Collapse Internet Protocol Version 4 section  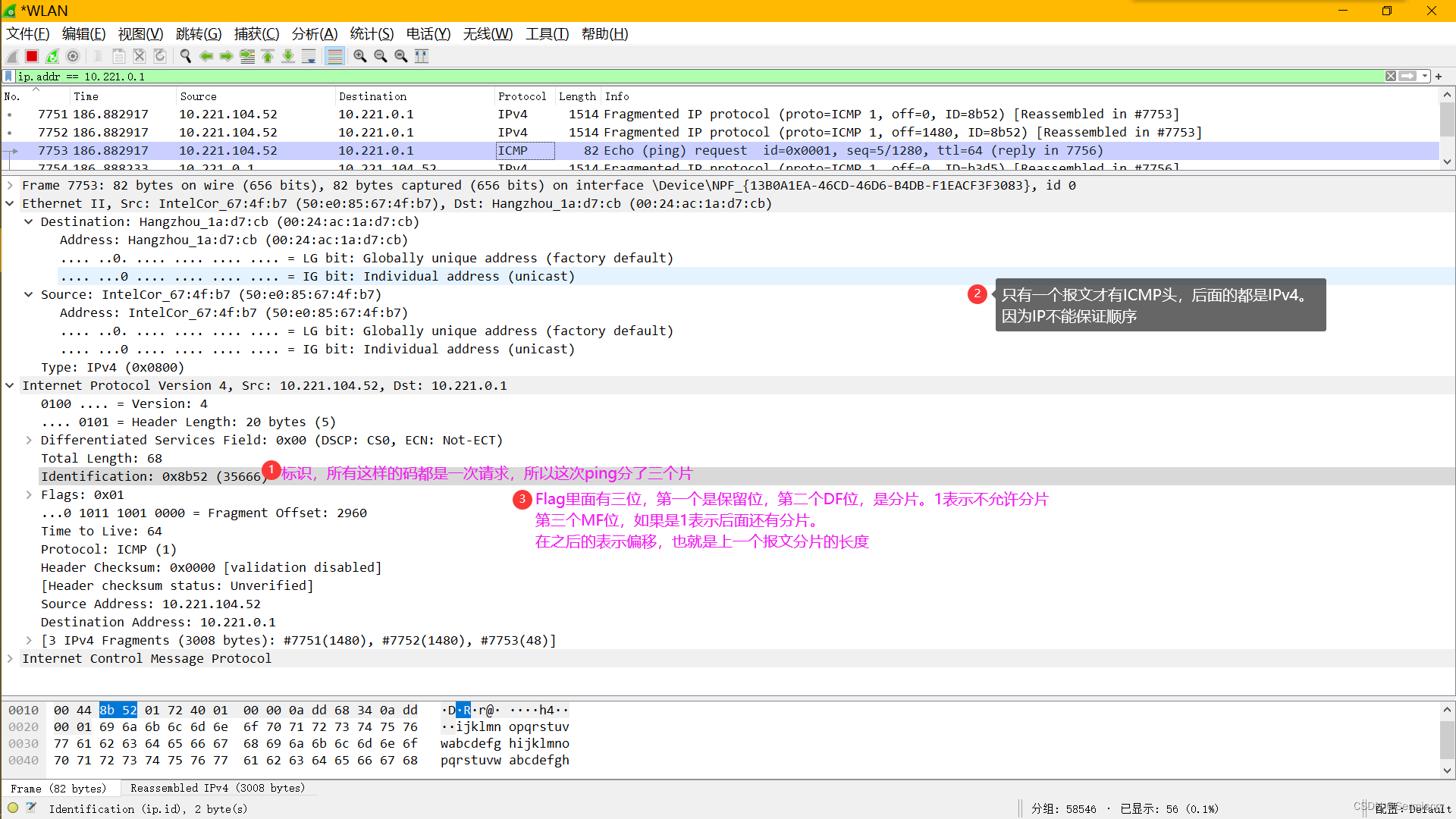[10, 386]
